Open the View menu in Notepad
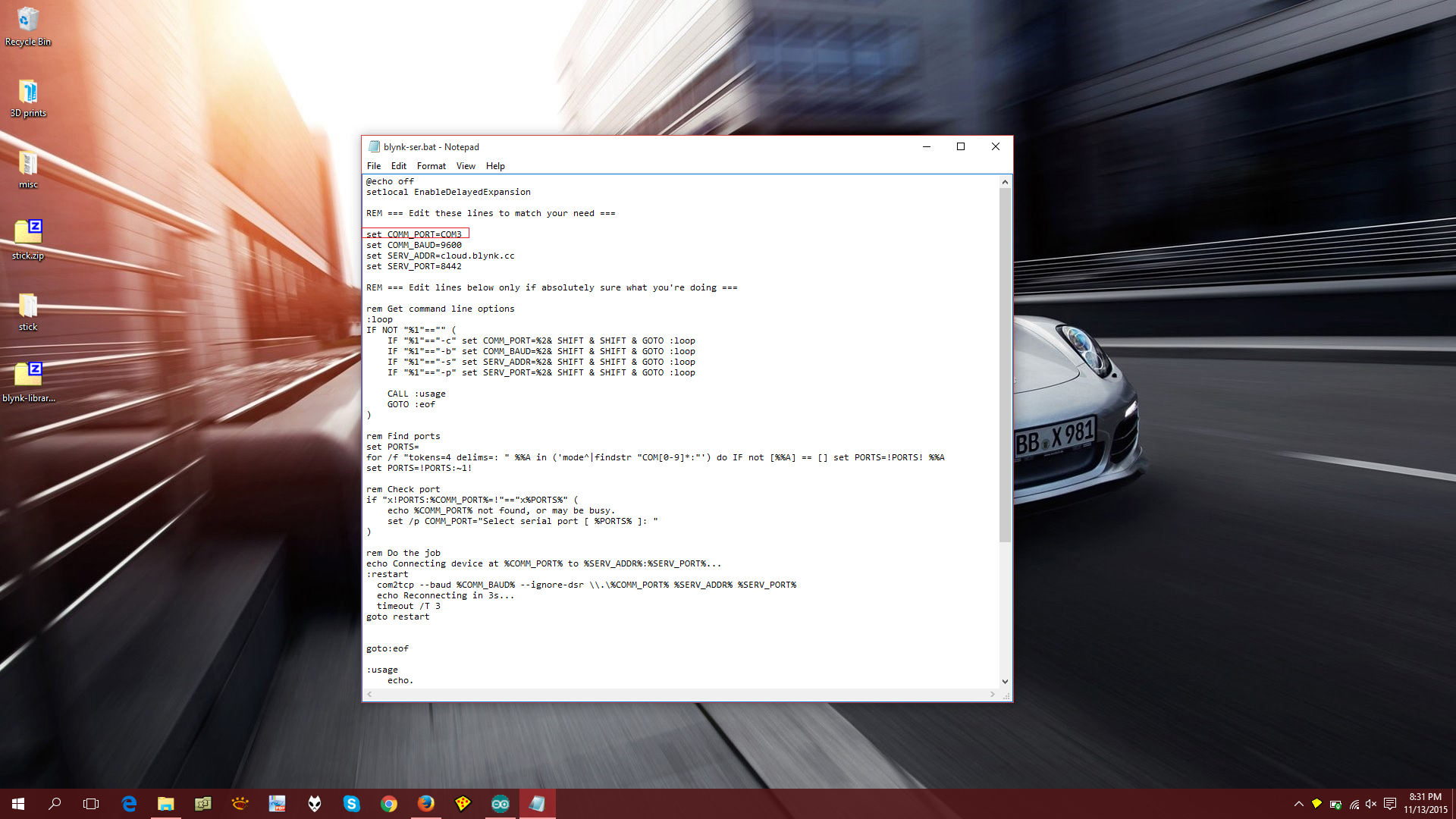Image resolution: width=1456 pixels, height=819 pixels. 466,166
